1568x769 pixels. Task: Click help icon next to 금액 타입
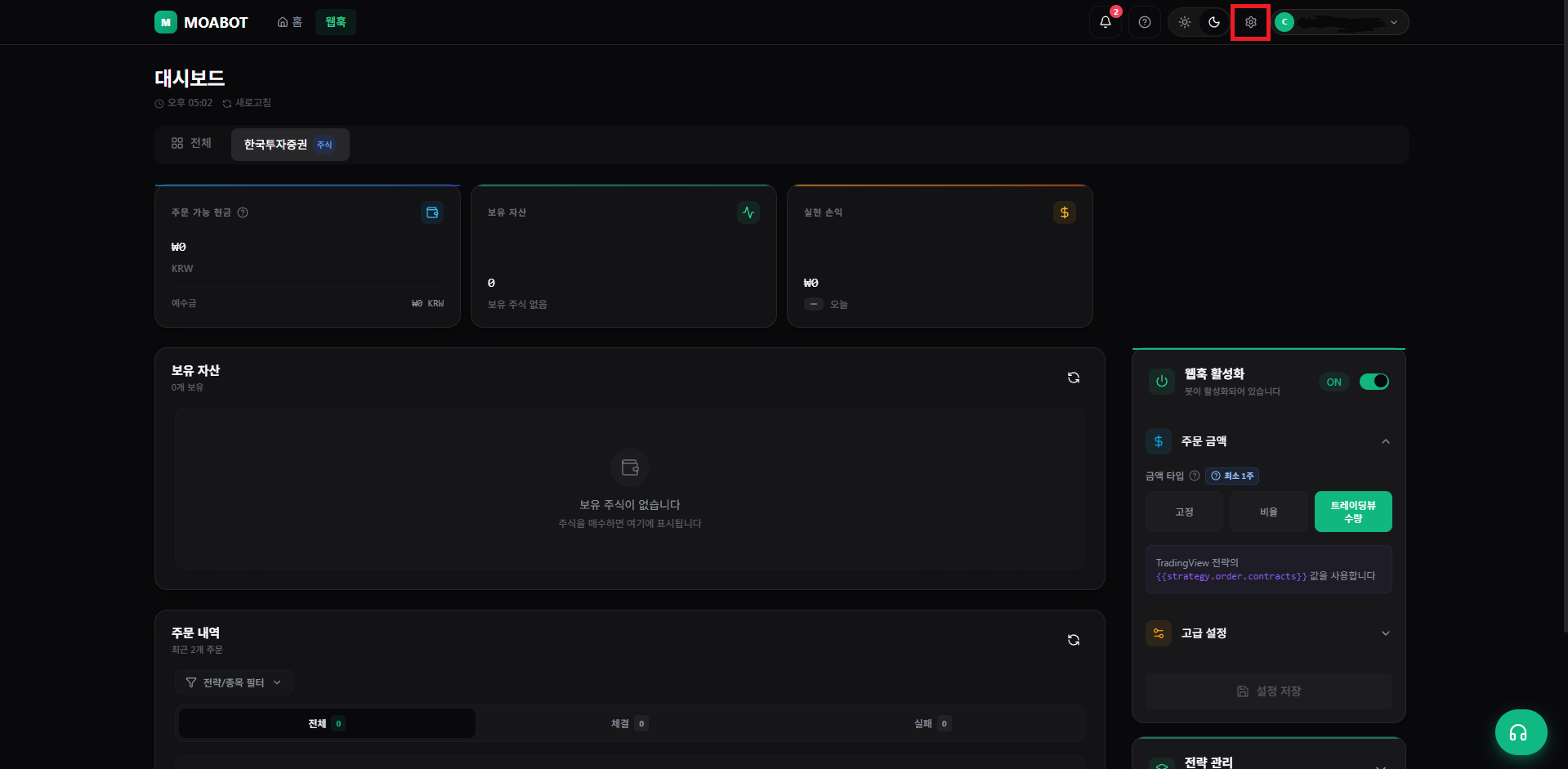1195,476
